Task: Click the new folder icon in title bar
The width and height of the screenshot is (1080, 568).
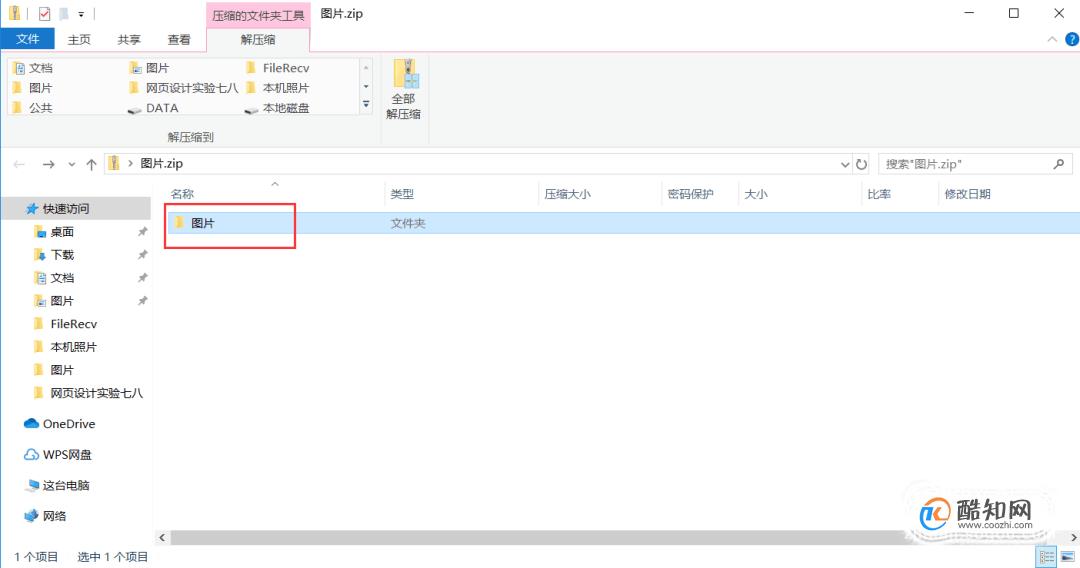Action: (63, 14)
